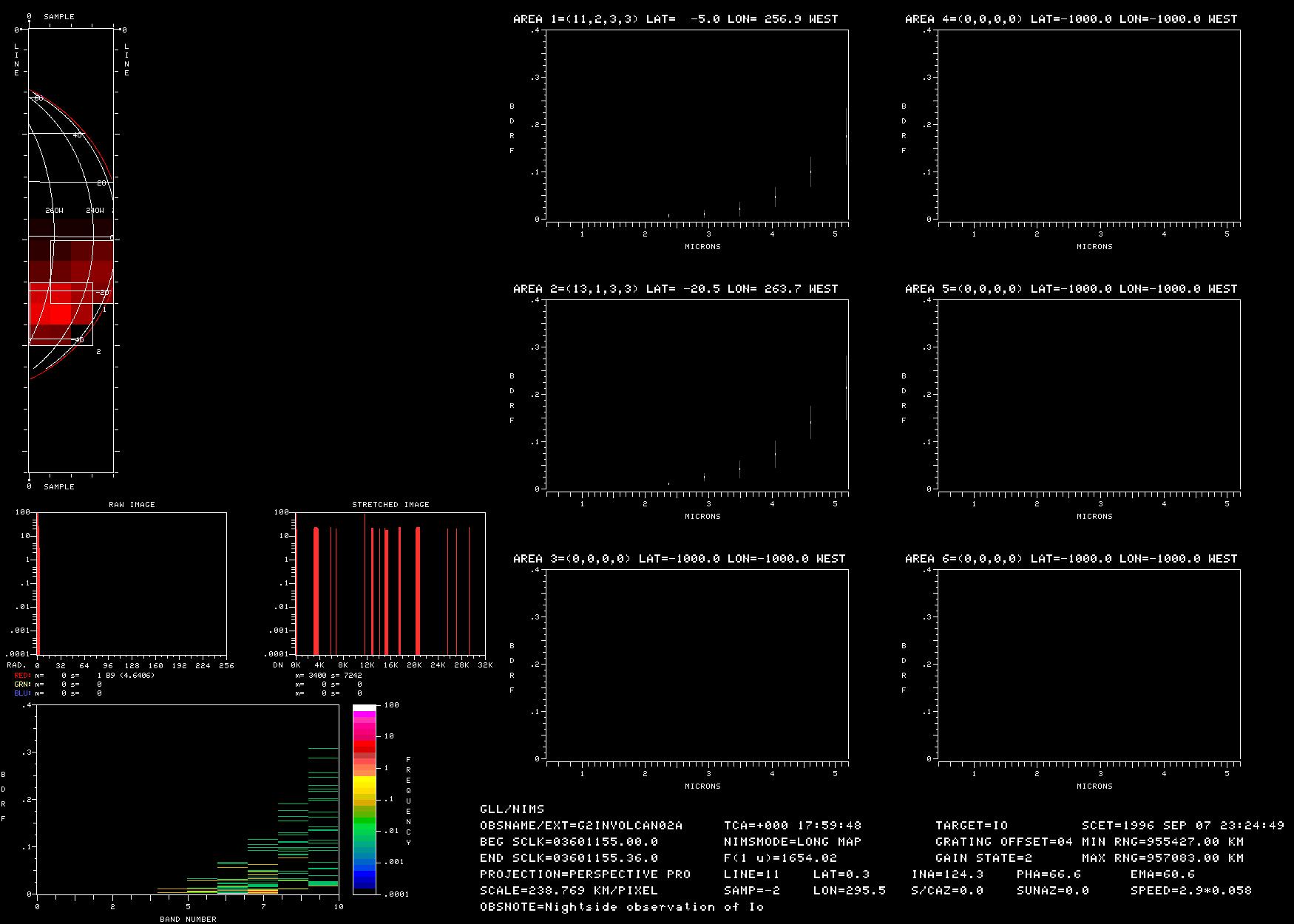The height and width of the screenshot is (924, 1294).
Task: Click the BAND NUMBER axis label
Action: (x=188, y=920)
